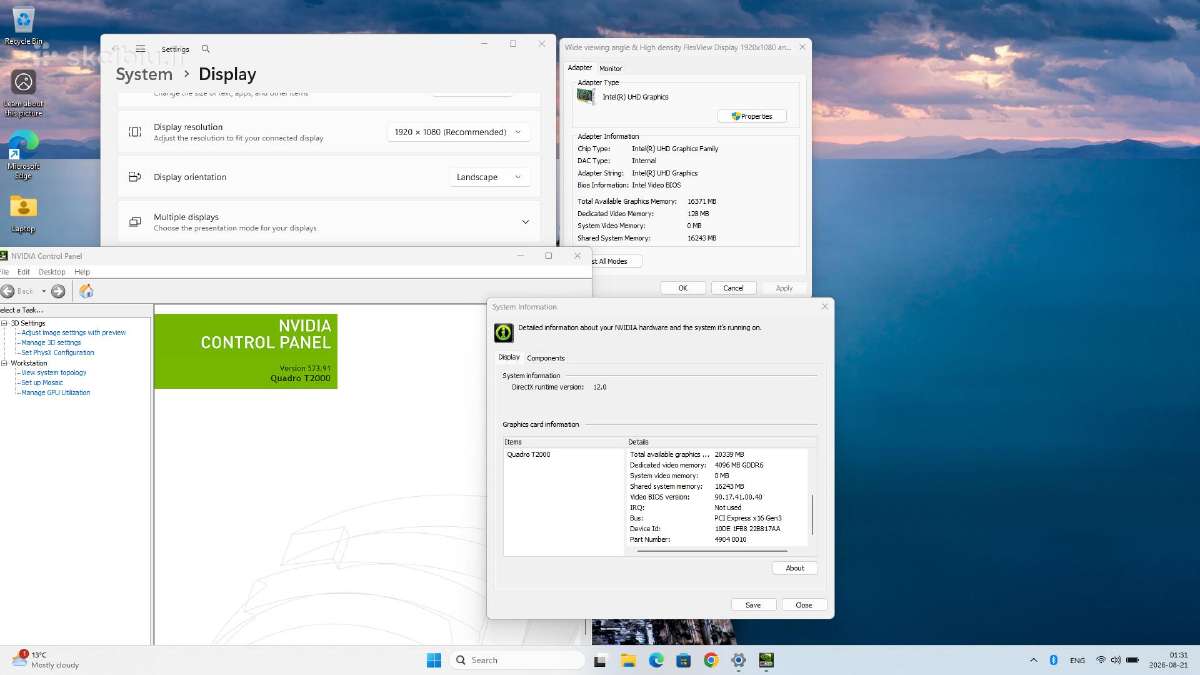
Task: Go to NVIDIA Control Panel home icon
Action: 86,291
